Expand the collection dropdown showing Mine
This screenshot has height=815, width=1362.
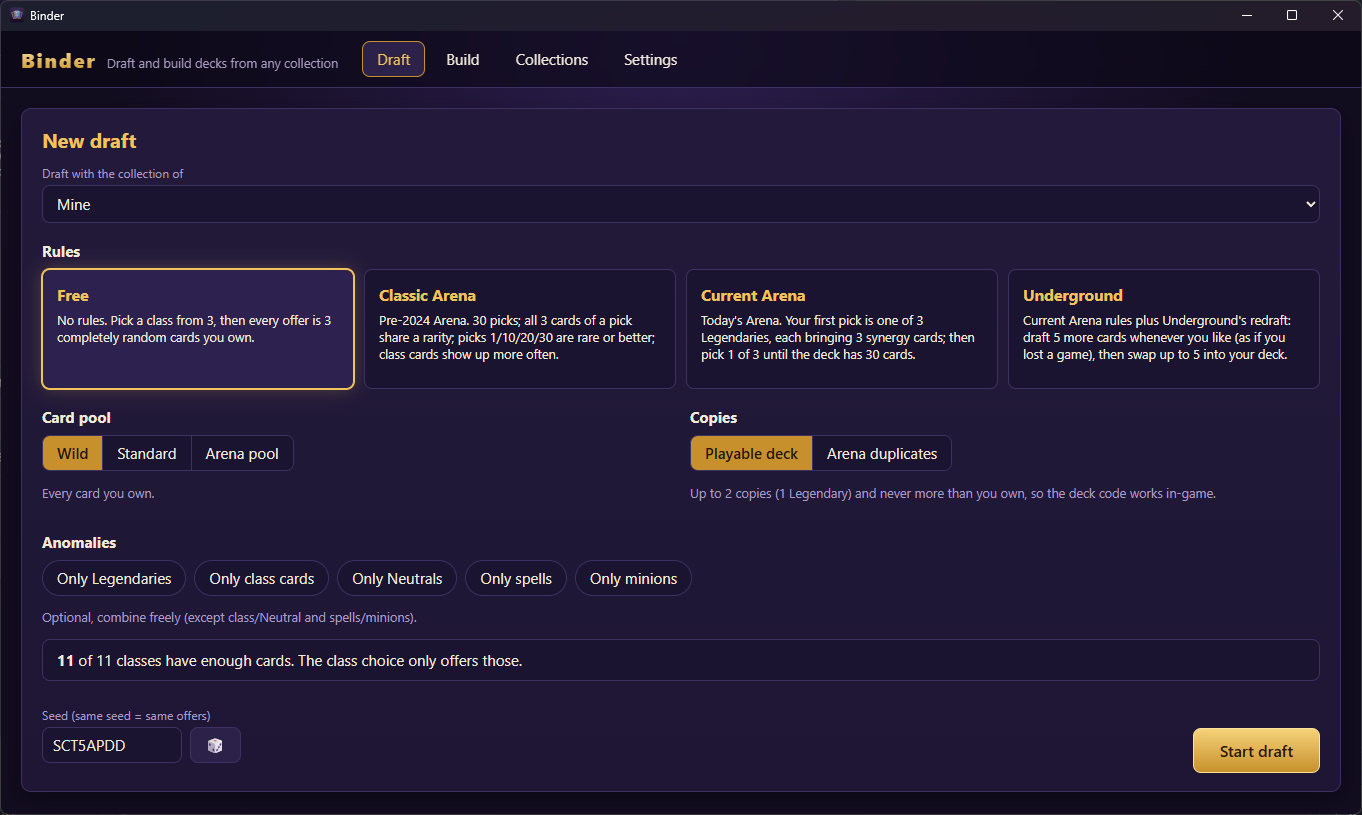[x=681, y=204]
